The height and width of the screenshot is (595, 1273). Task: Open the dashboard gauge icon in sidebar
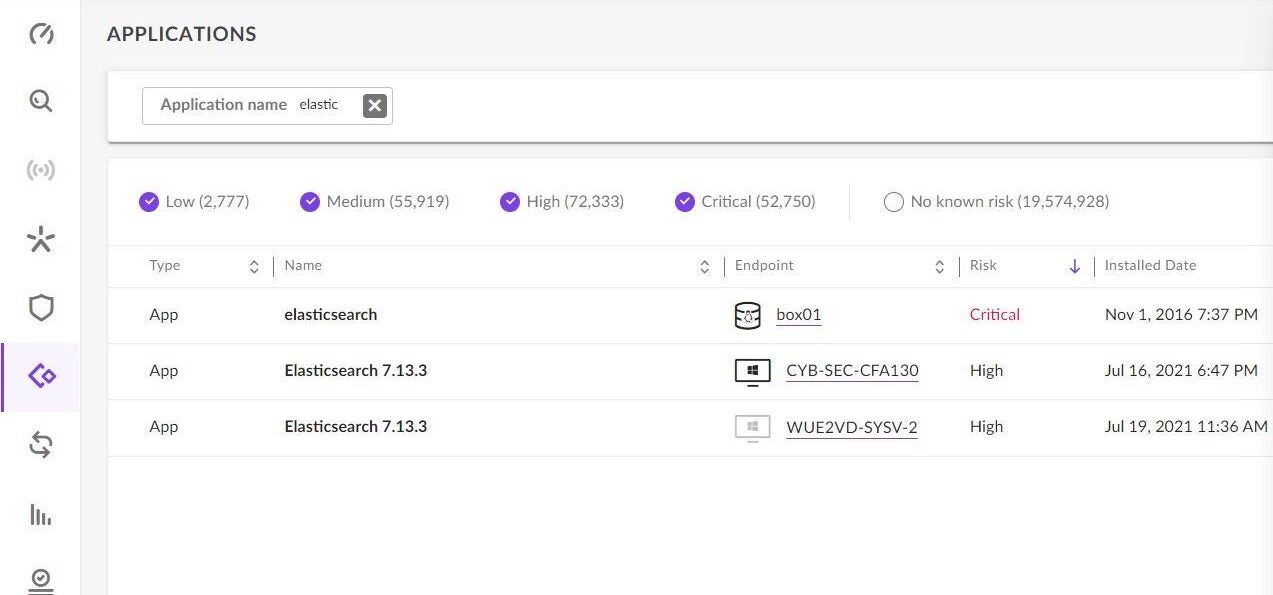[41, 34]
